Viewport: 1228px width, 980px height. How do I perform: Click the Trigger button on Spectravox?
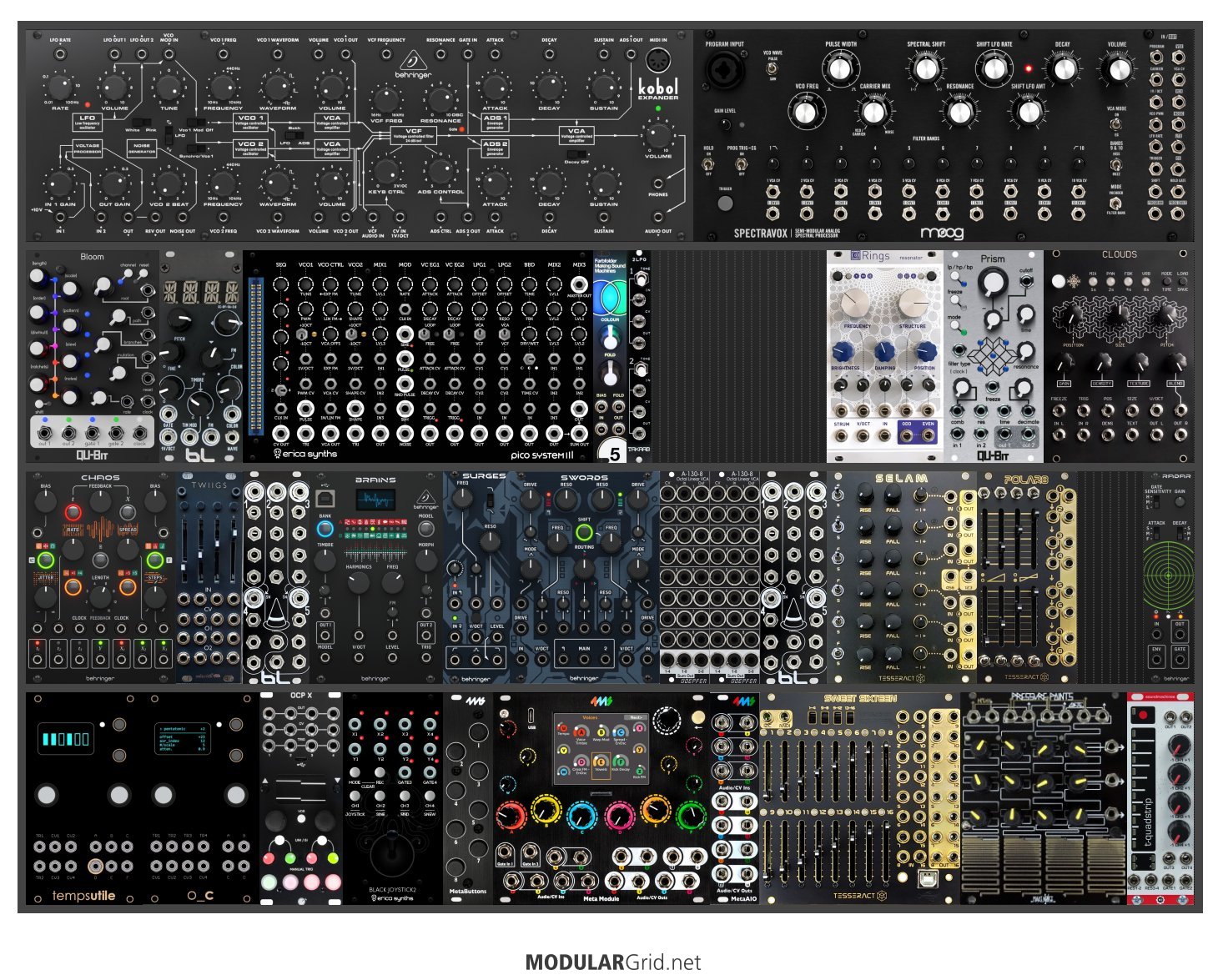[x=725, y=203]
